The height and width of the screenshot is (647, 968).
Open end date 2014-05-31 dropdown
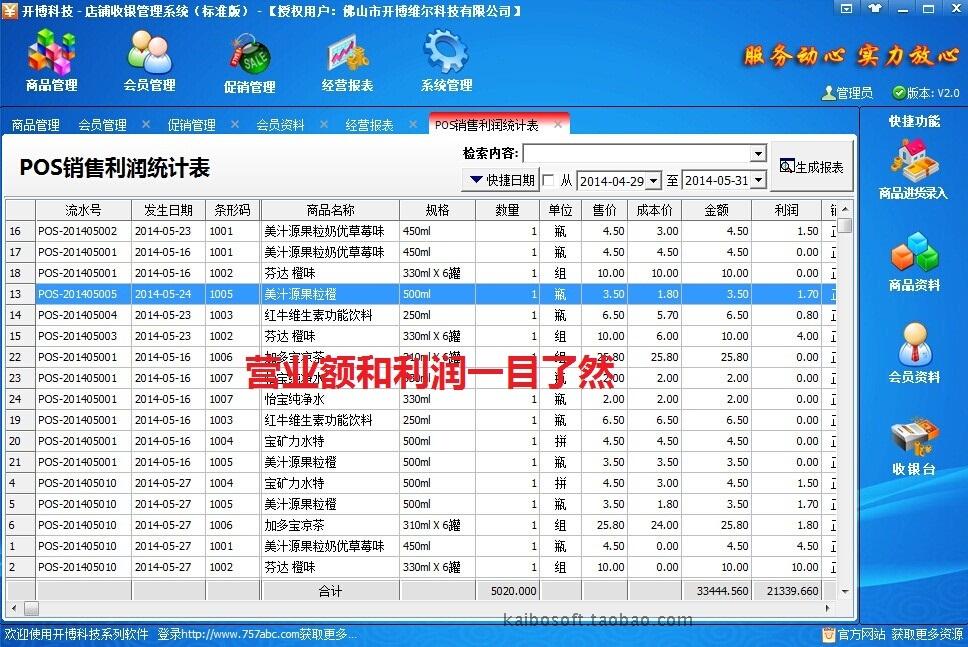click(x=758, y=181)
